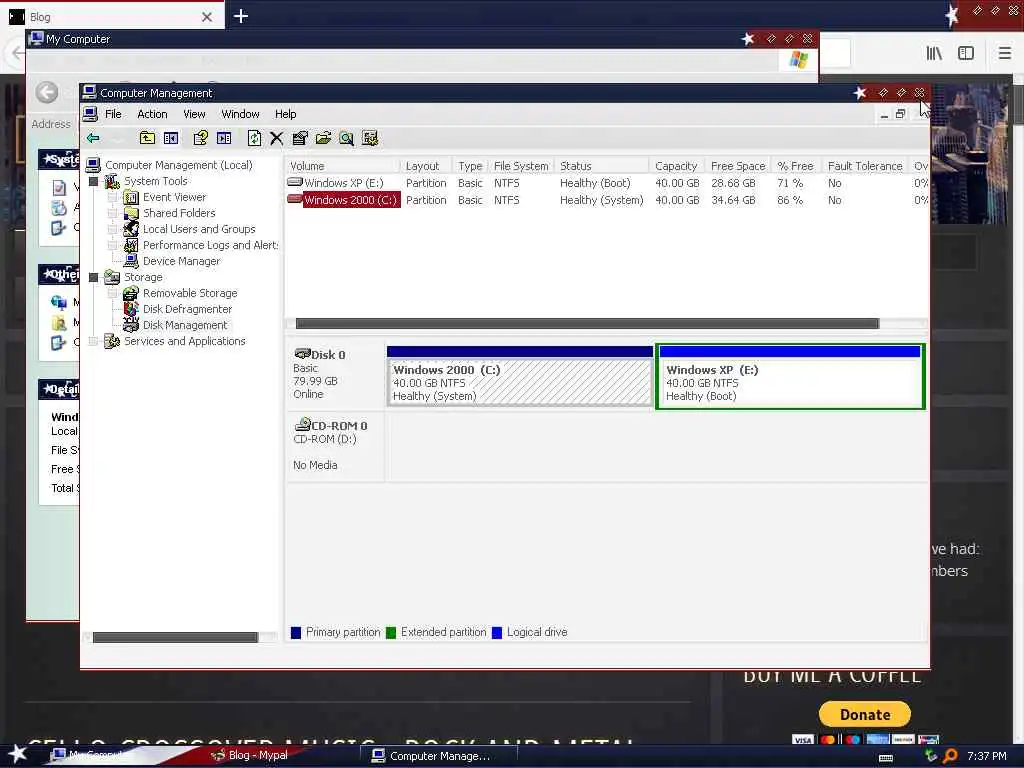The image size is (1024, 768).
Task: Click the Computer Management console menu icon
Action: (91, 114)
